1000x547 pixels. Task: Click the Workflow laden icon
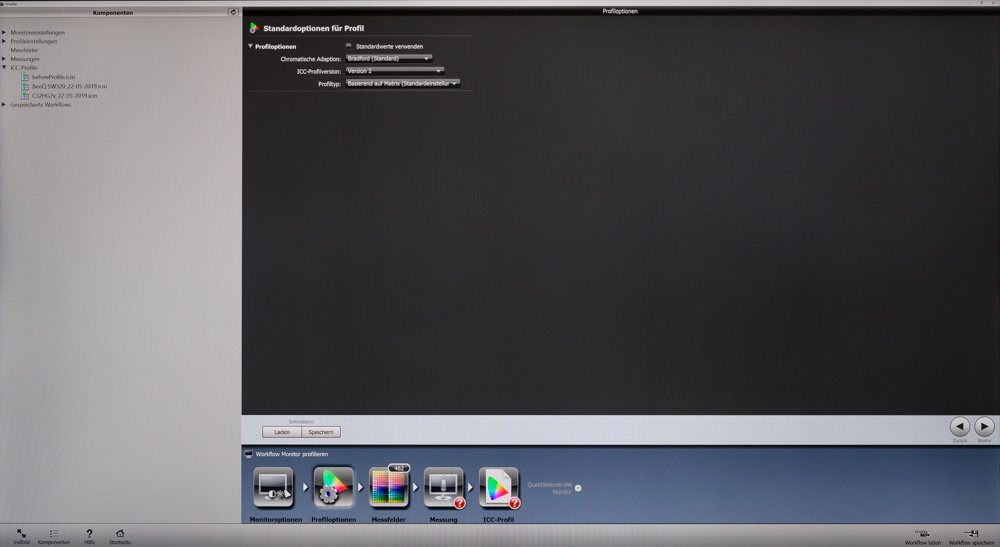click(x=923, y=534)
